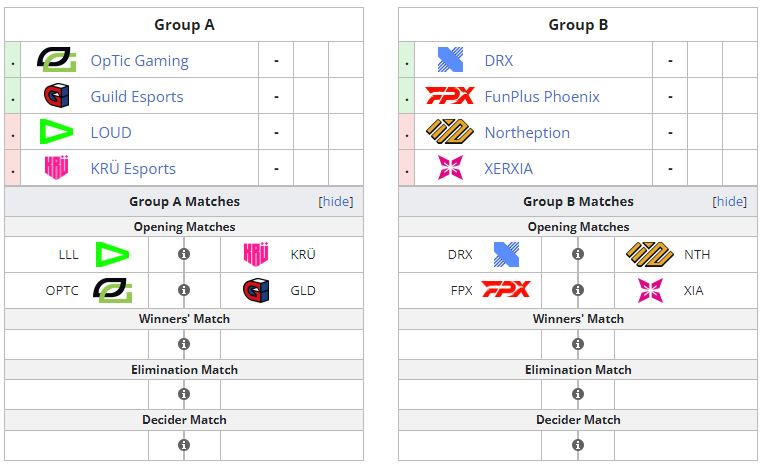
Task: Hide the Group A Matches section
Action: click(x=336, y=201)
